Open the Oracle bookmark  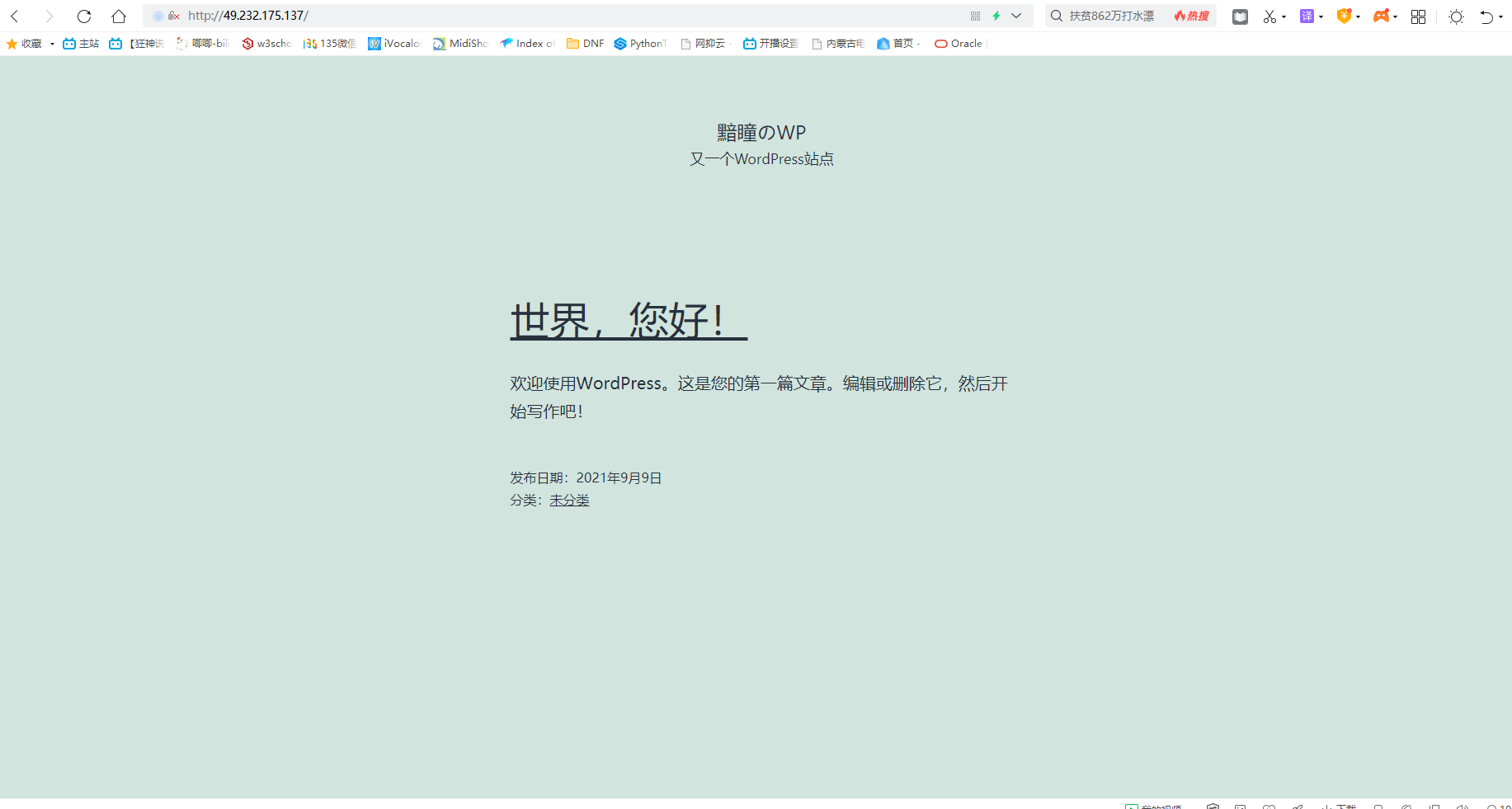[959, 44]
